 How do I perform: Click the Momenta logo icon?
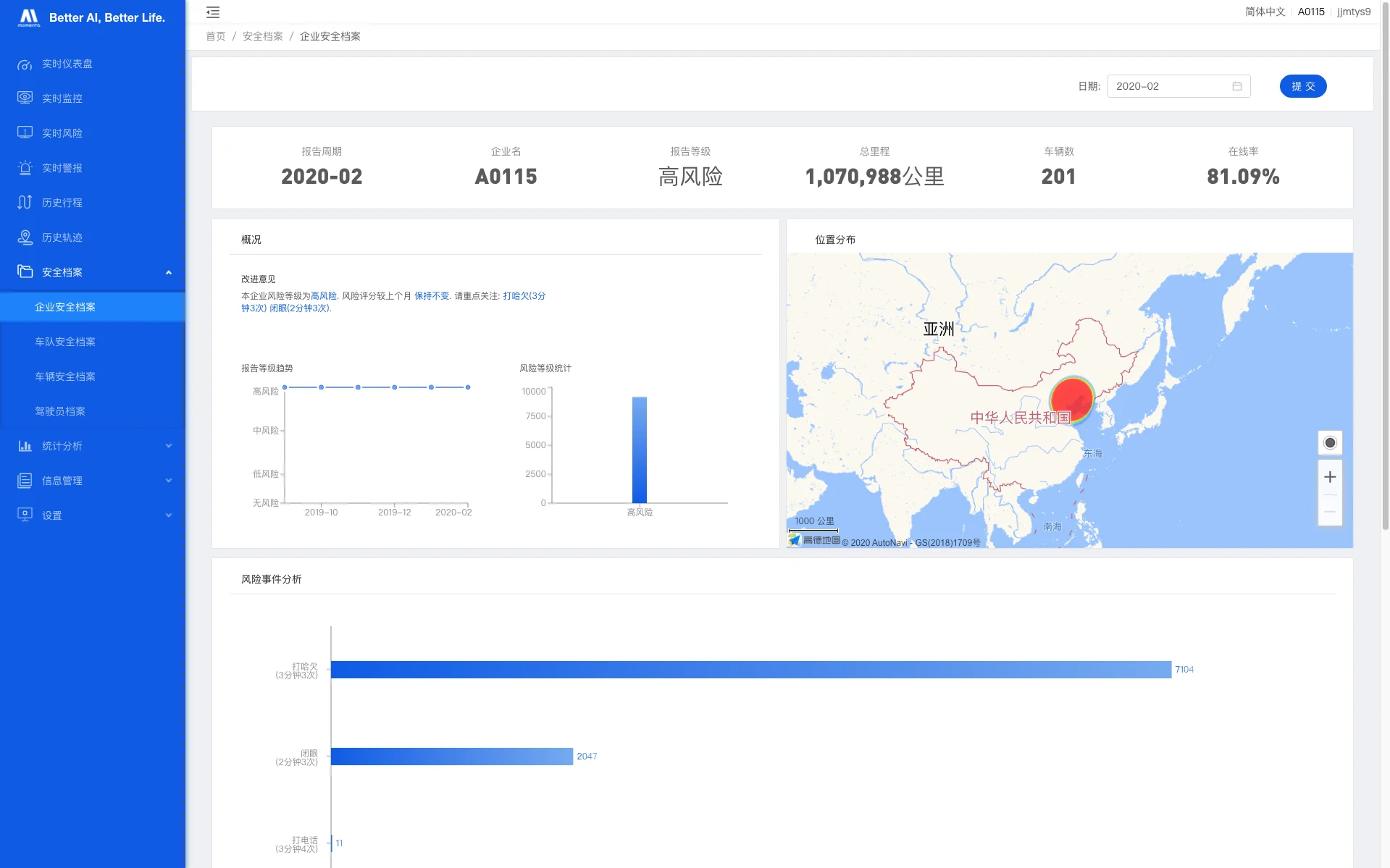(x=29, y=17)
